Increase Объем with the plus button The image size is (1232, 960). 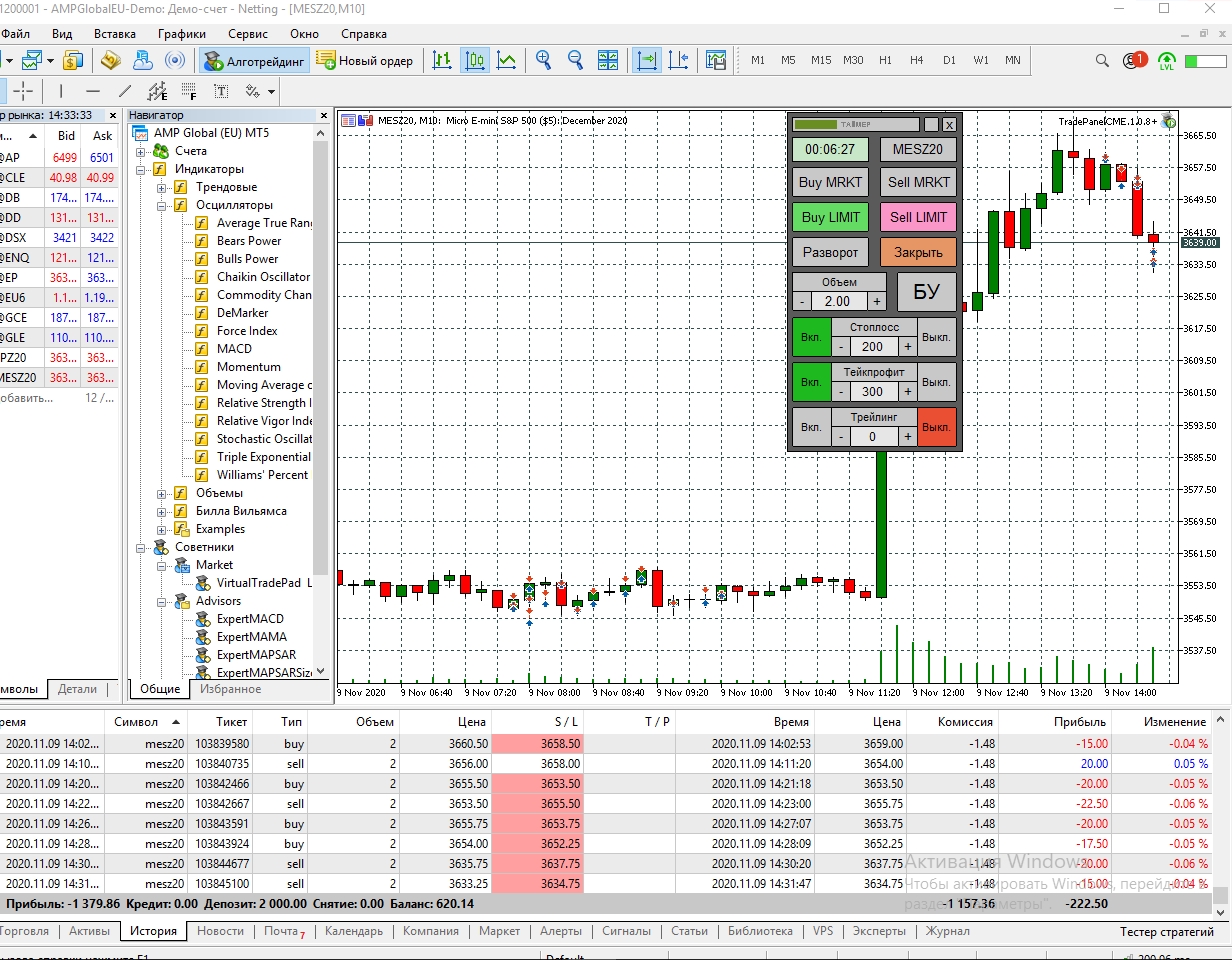click(x=877, y=301)
